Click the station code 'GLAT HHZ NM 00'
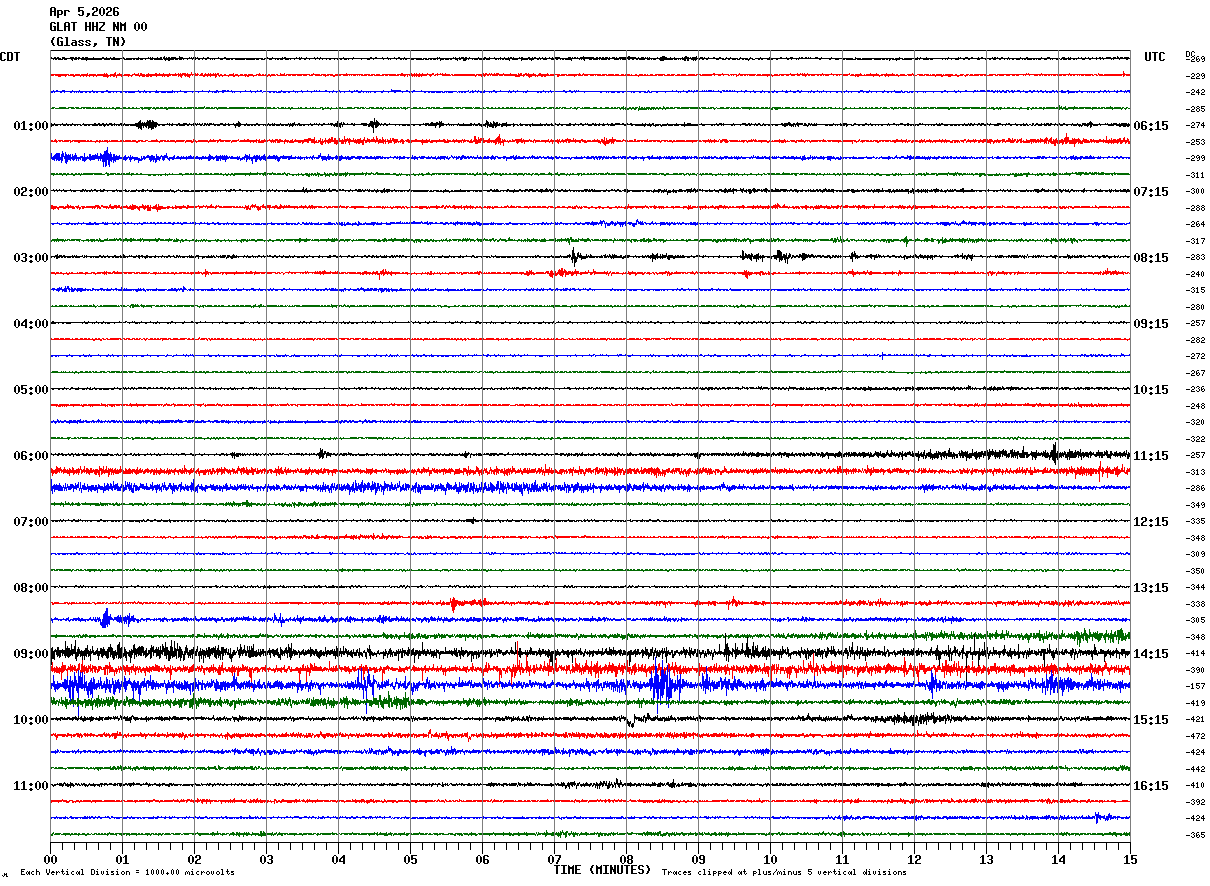 click(x=98, y=27)
